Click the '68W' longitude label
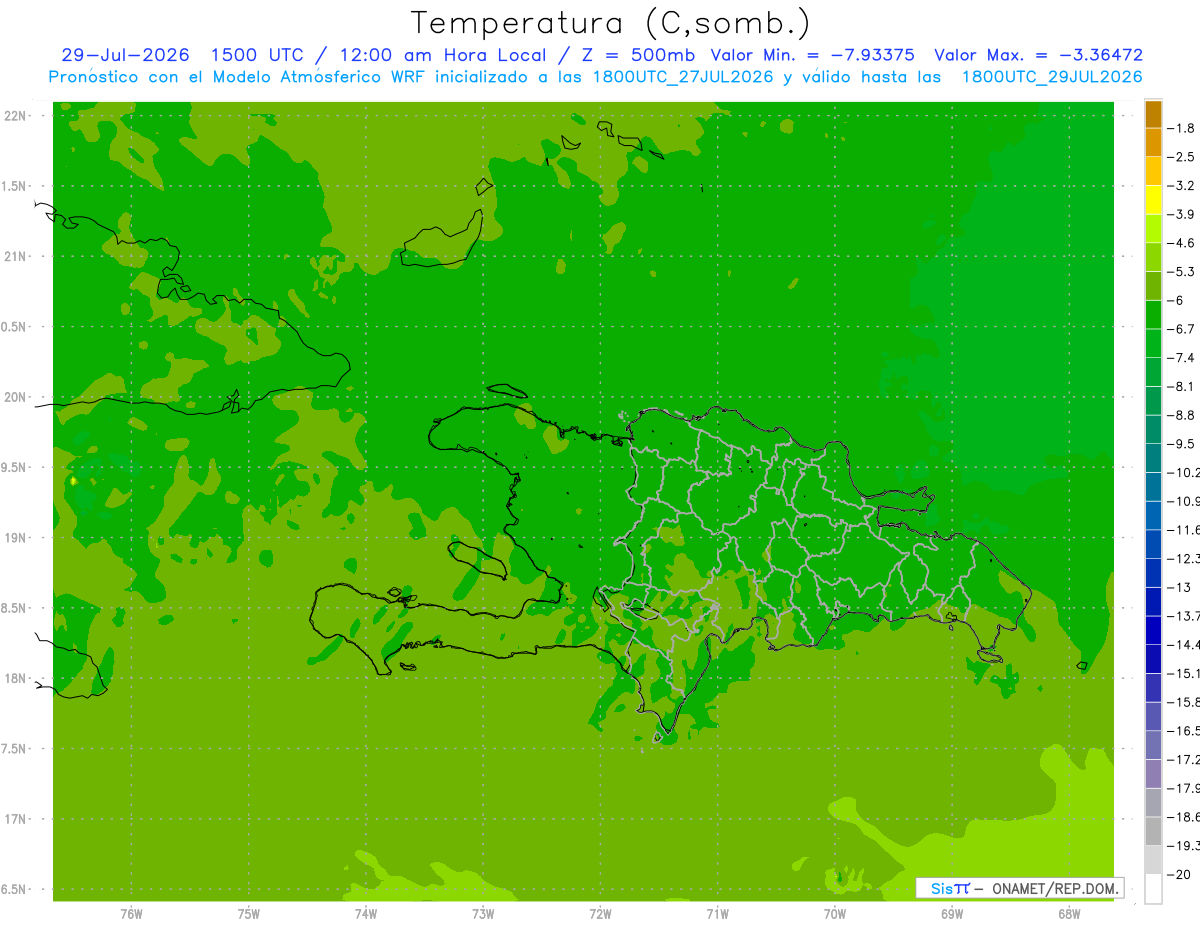This screenshot has height=927, width=1200. tap(1069, 914)
